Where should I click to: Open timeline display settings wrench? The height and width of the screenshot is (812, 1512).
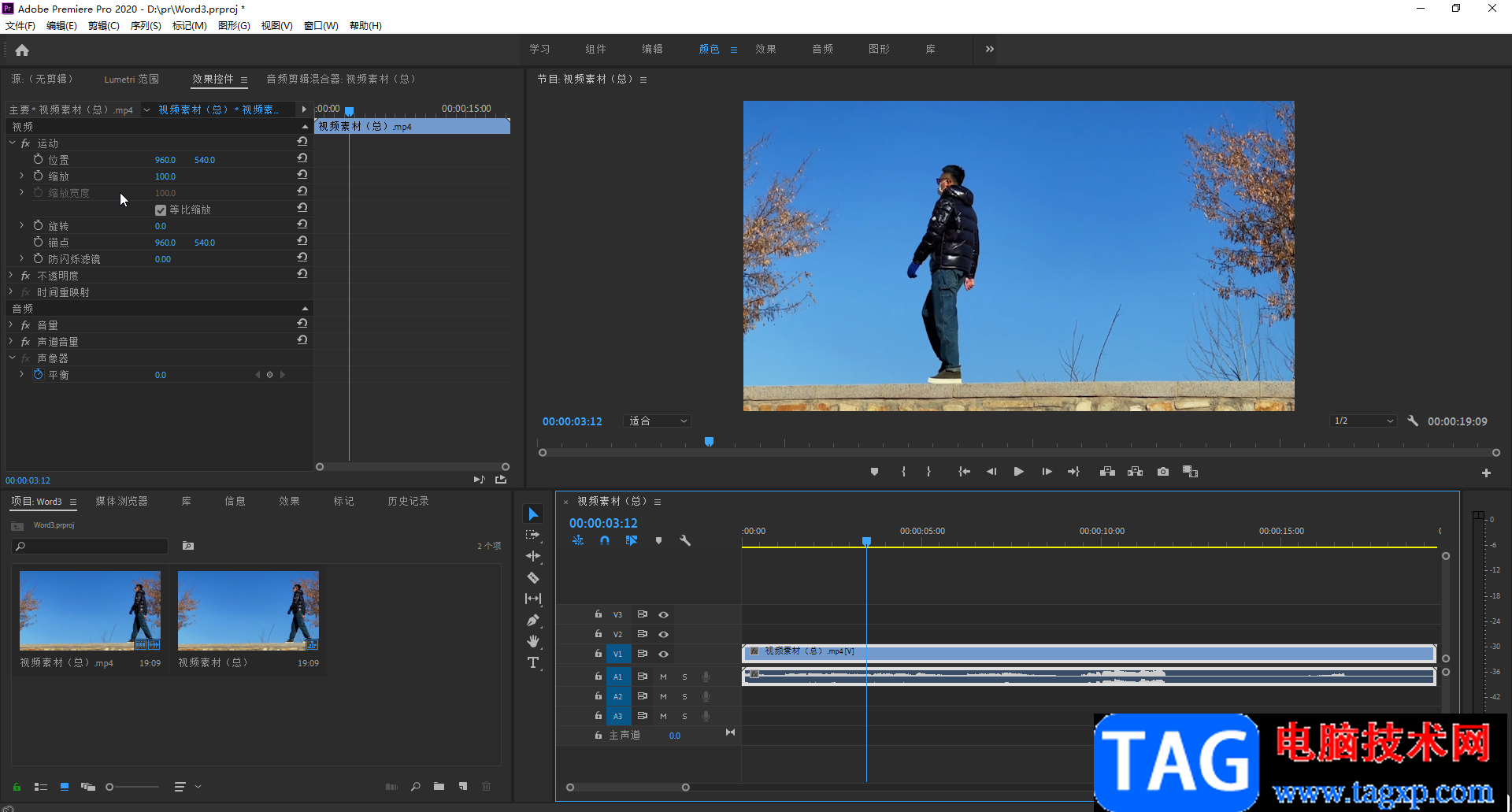685,540
